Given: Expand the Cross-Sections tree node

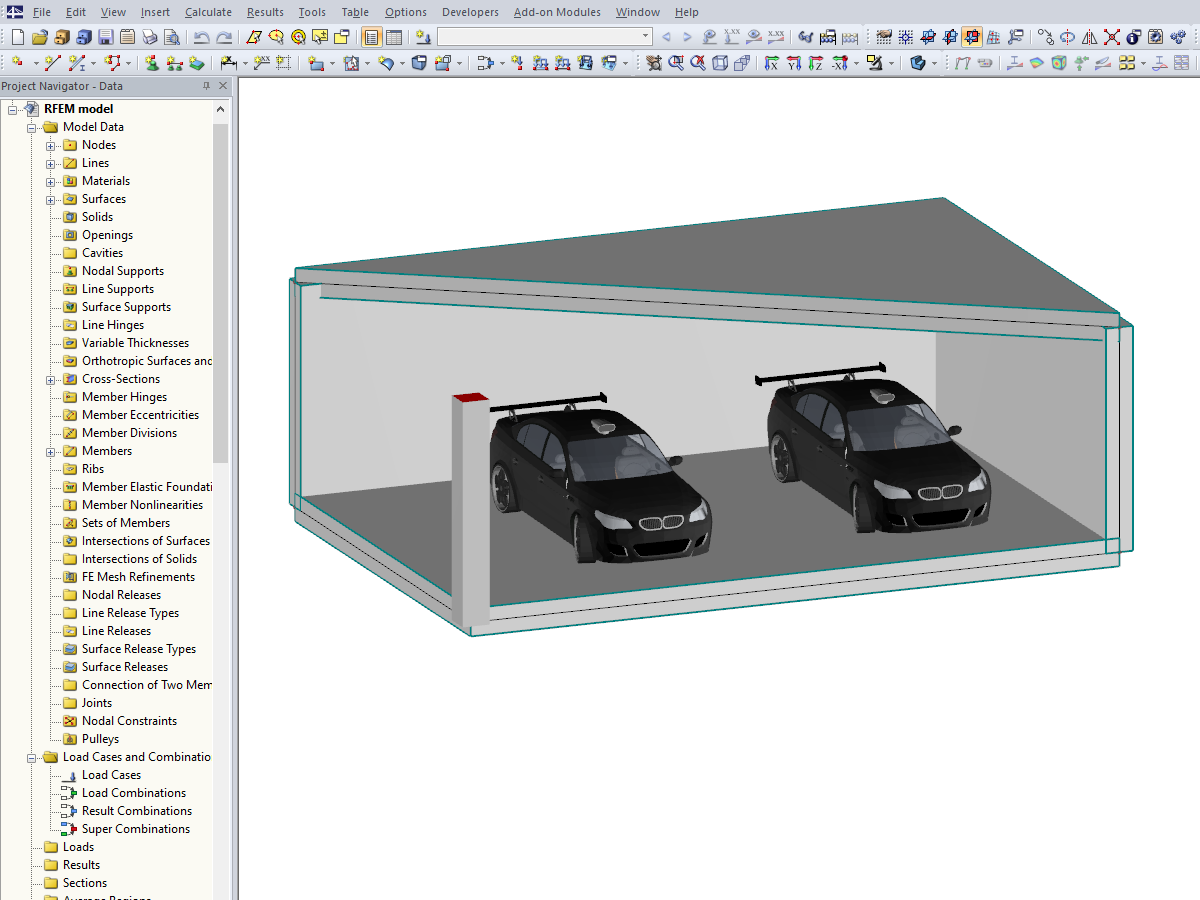Looking at the screenshot, I should coord(50,379).
